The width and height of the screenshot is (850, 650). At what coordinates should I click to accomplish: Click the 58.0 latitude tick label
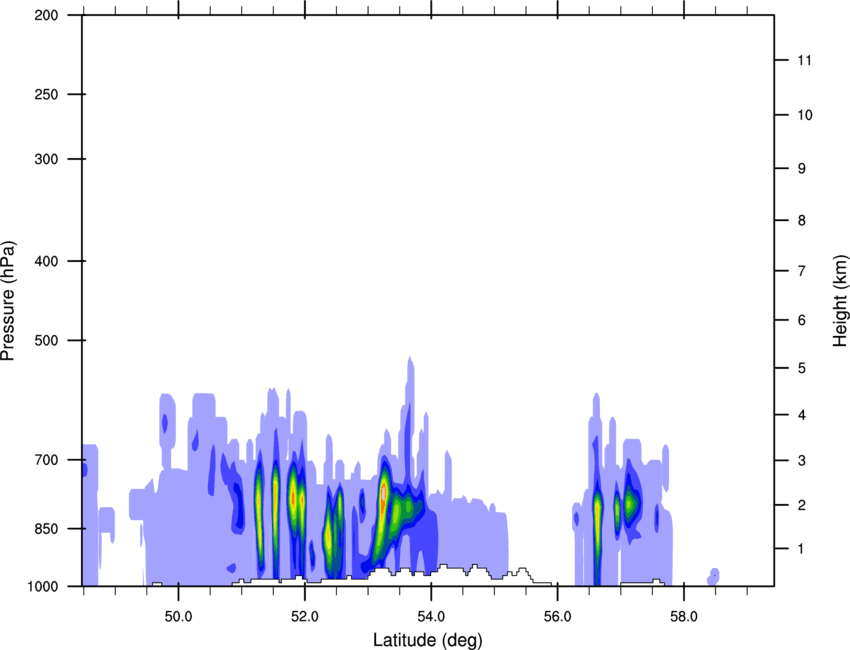pos(684,617)
